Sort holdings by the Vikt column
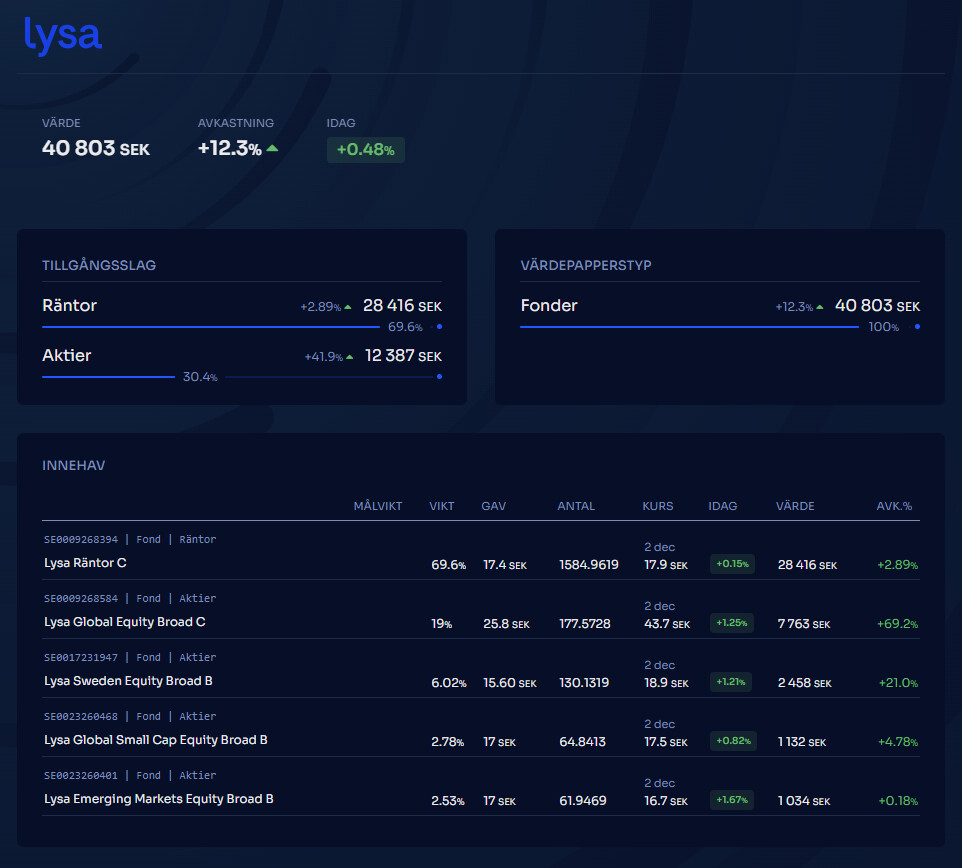The width and height of the screenshot is (962, 868). [x=441, y=506]
